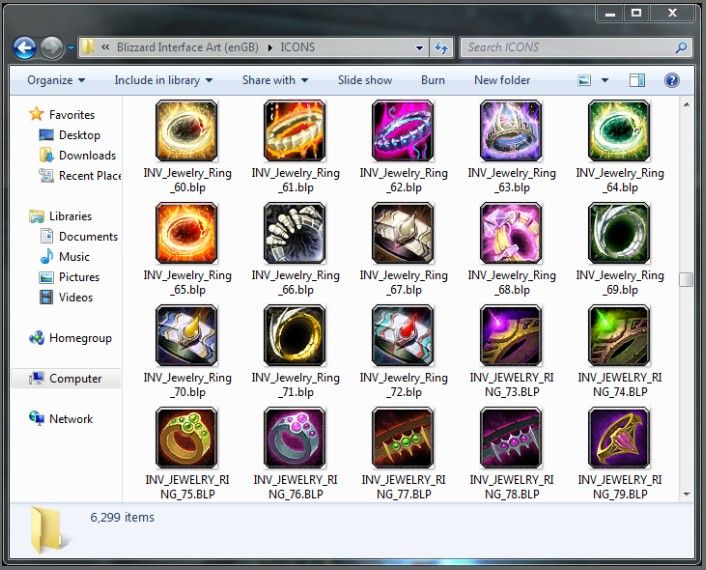706x570 pixels.
Task: Click the Burn toolbar button
Action: 433,80
